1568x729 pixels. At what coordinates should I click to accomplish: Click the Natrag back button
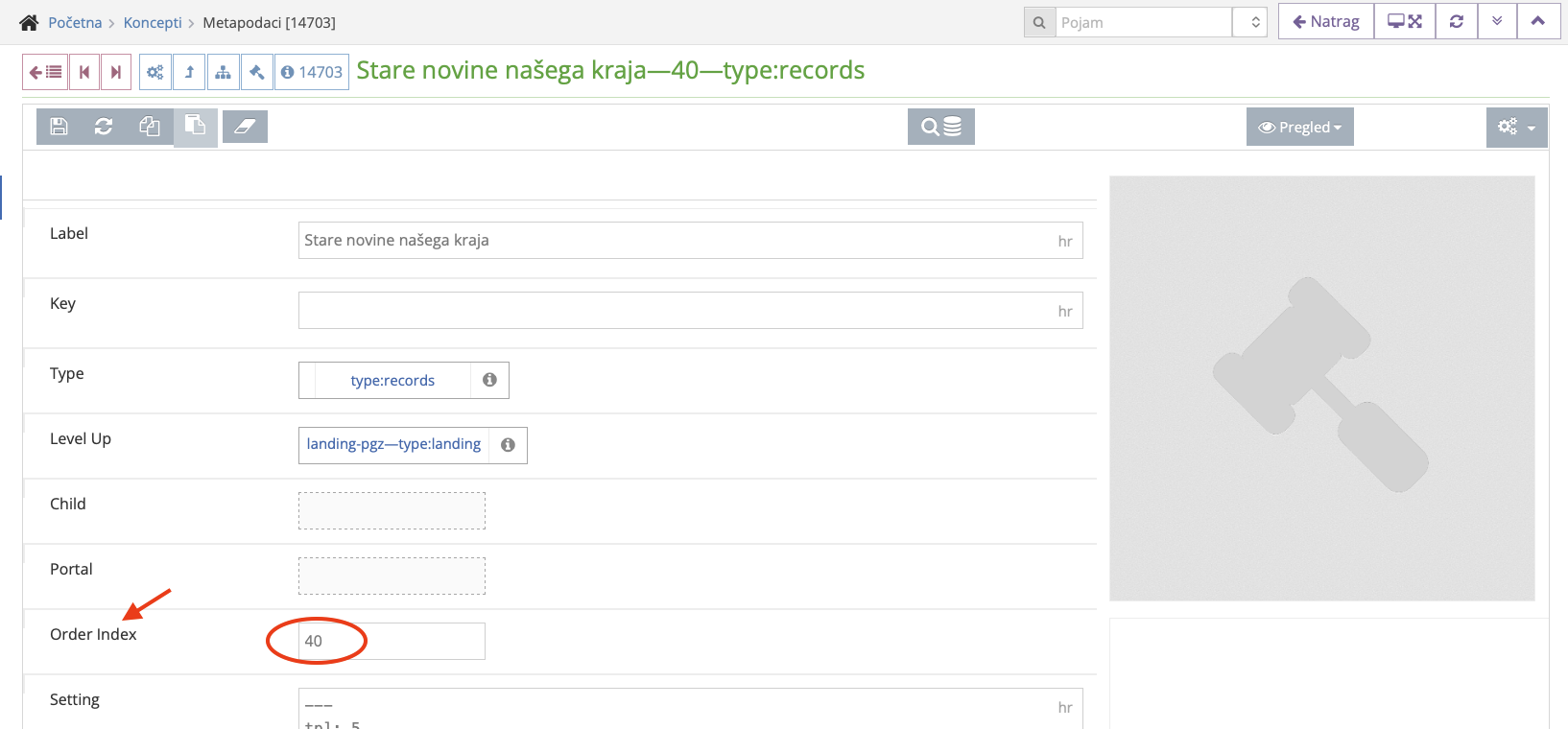coord(1326,21)
